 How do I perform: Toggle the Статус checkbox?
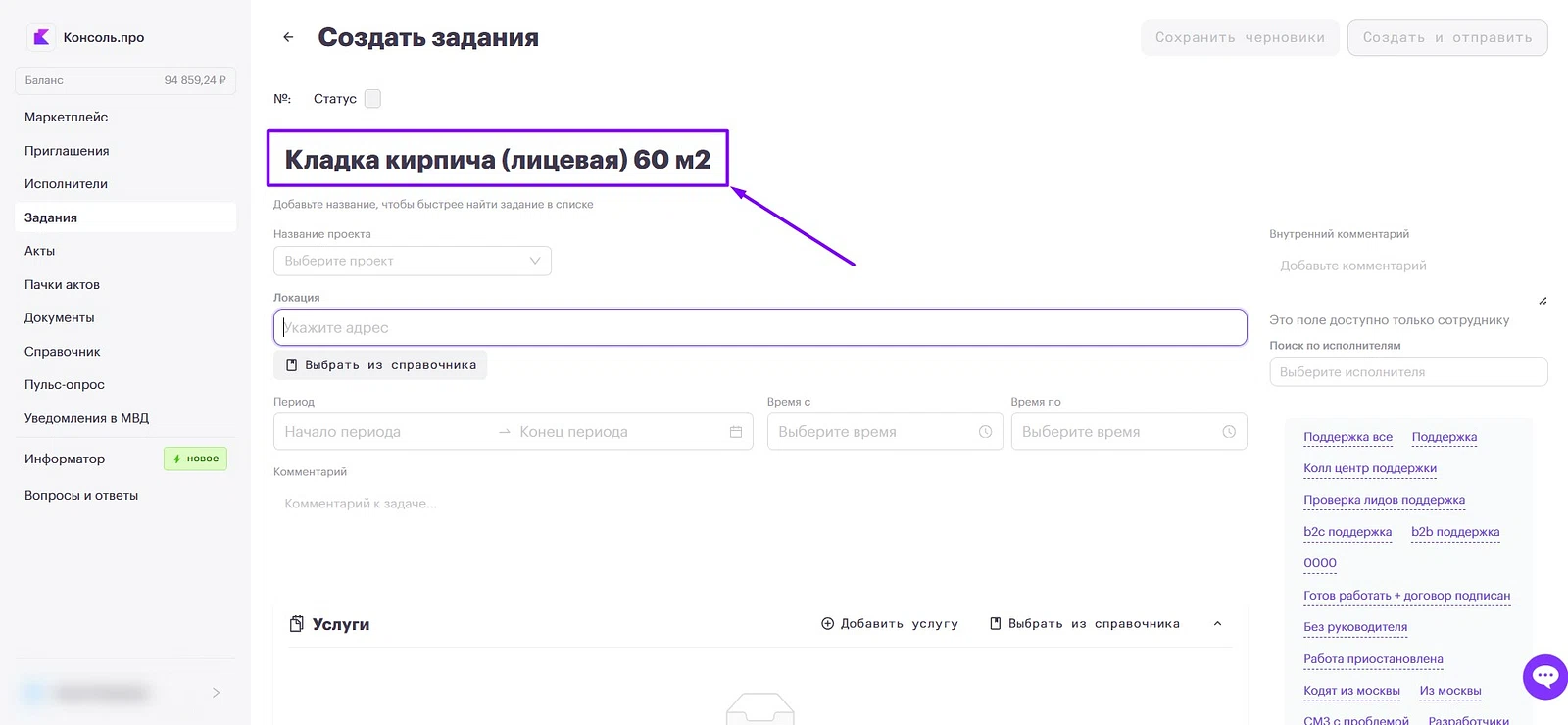pos(372,99)
